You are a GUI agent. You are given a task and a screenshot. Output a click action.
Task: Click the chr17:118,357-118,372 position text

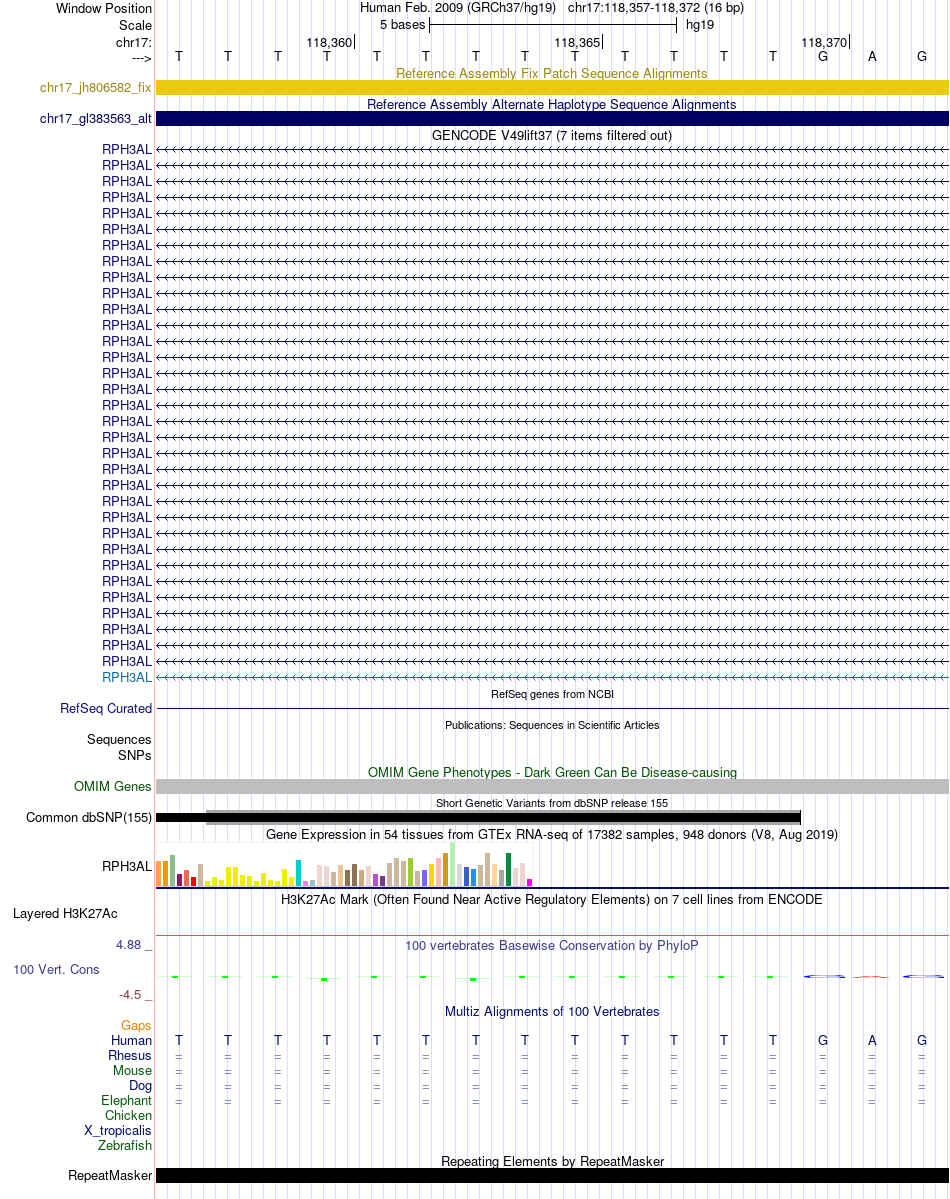click(656, 8)
